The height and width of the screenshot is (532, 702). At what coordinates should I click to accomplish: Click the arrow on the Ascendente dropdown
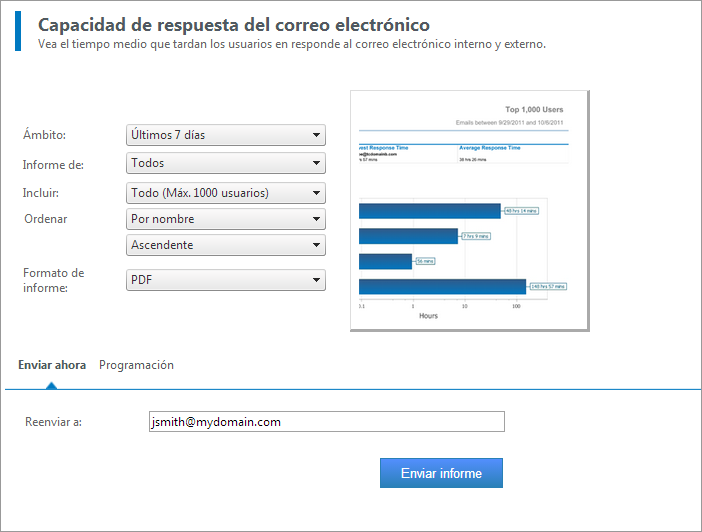pos(316,245)
